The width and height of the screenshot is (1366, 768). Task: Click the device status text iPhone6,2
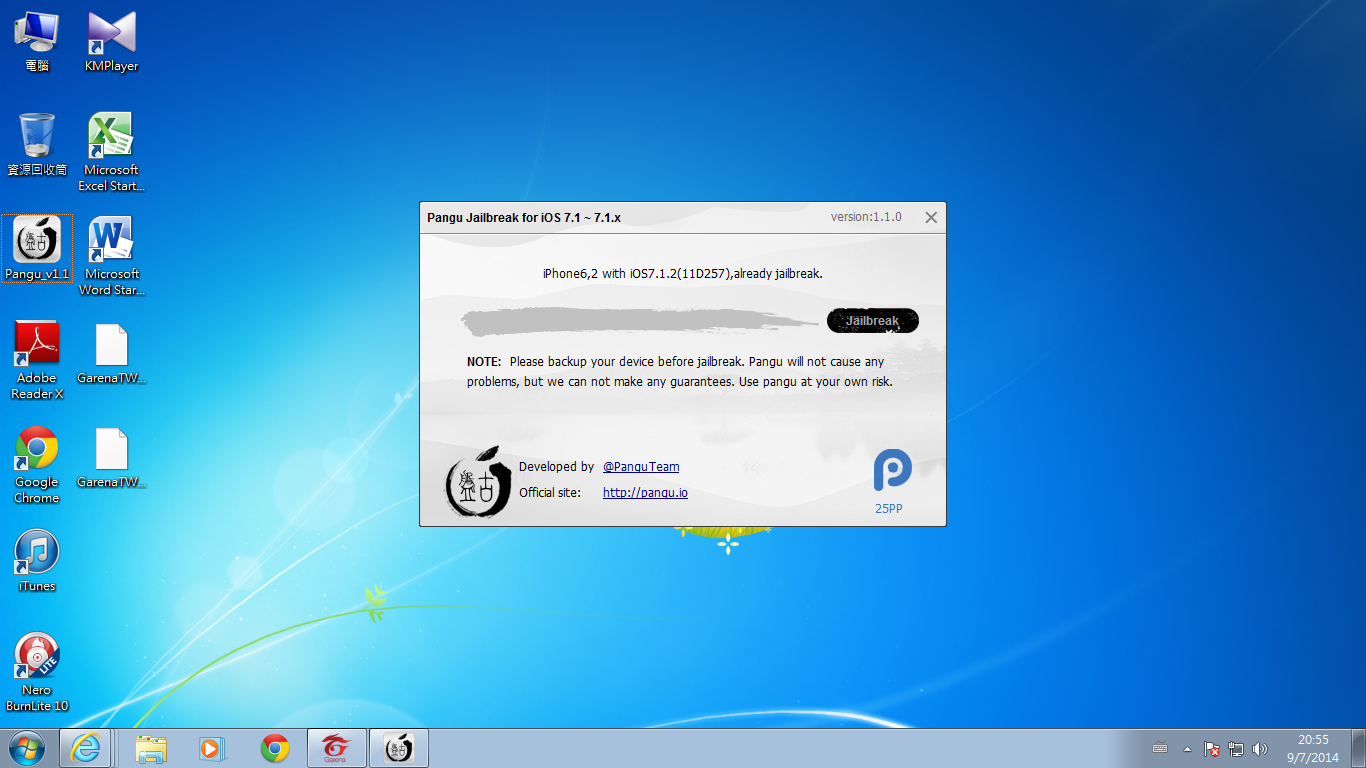[x=683, y=273]
